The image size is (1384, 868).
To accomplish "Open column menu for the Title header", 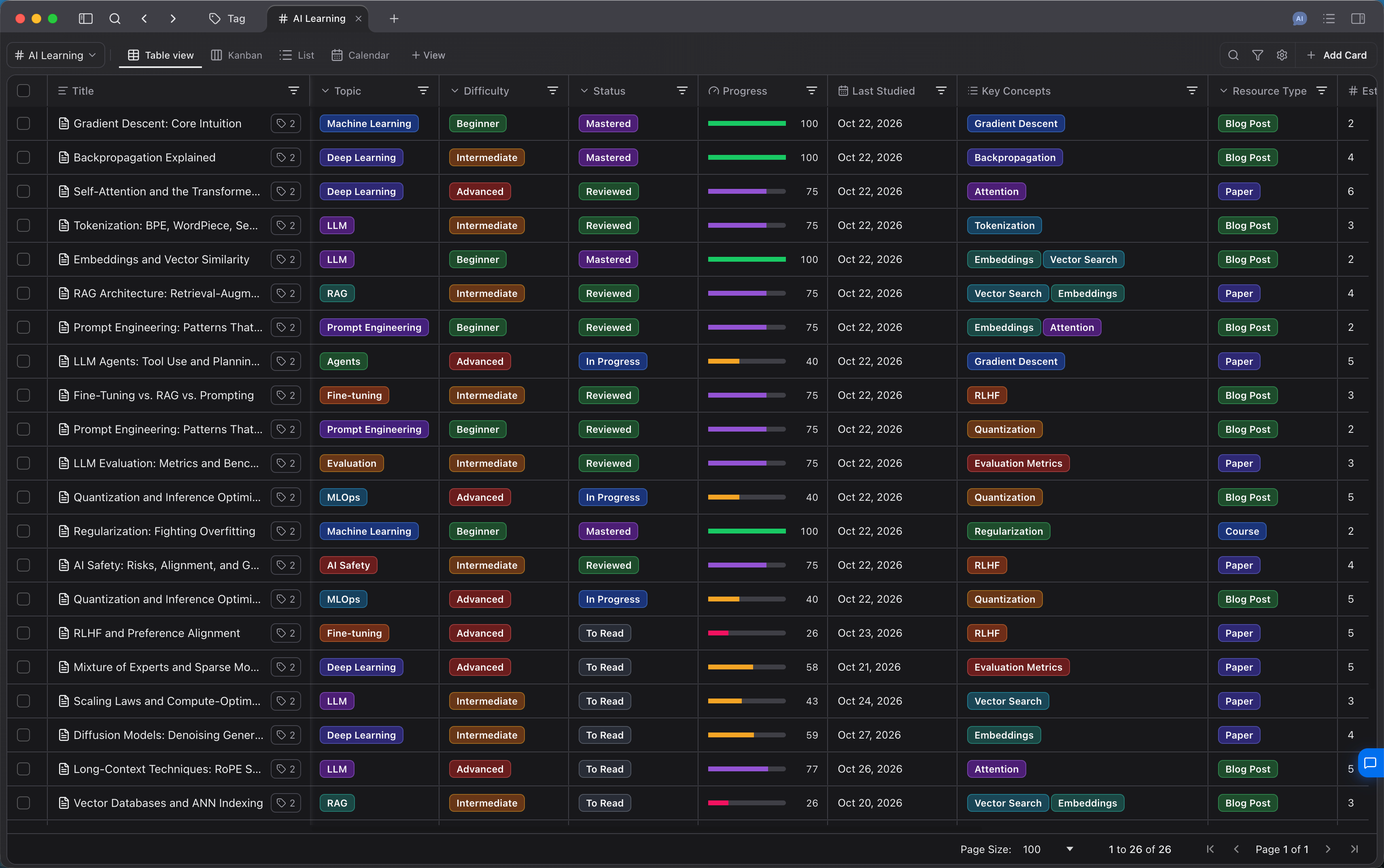I will [x=293, y=91].
